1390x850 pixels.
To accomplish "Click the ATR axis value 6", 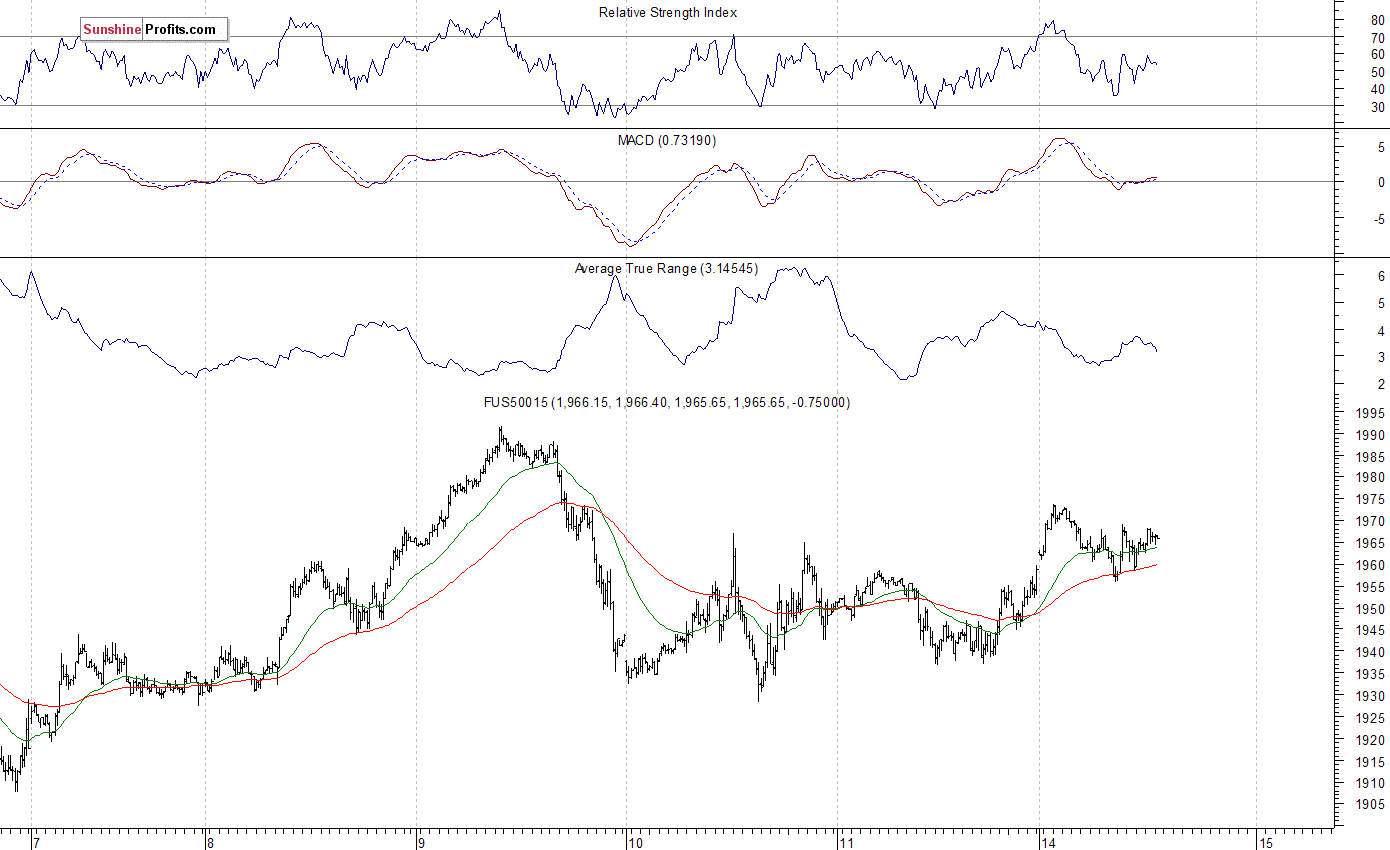I will coord(1381,276).
